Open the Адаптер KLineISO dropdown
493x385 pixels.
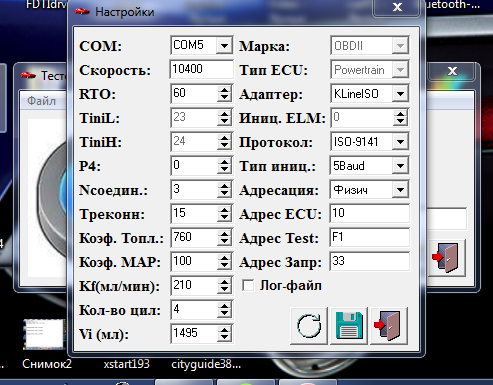pyautogui.click(x=400, y=94)
